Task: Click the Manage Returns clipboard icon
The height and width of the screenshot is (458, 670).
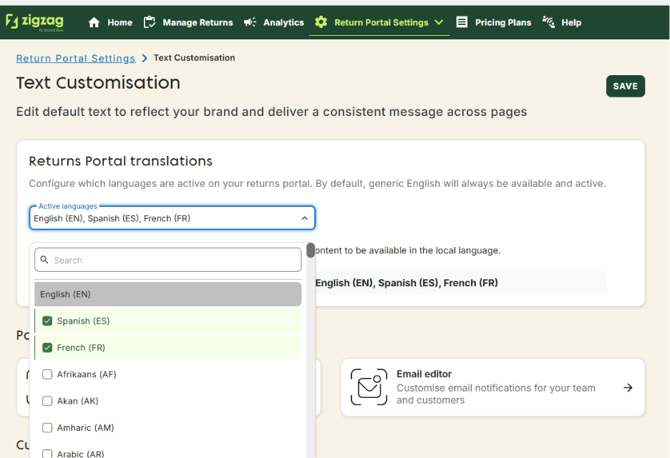Action: tap(149, 22)
